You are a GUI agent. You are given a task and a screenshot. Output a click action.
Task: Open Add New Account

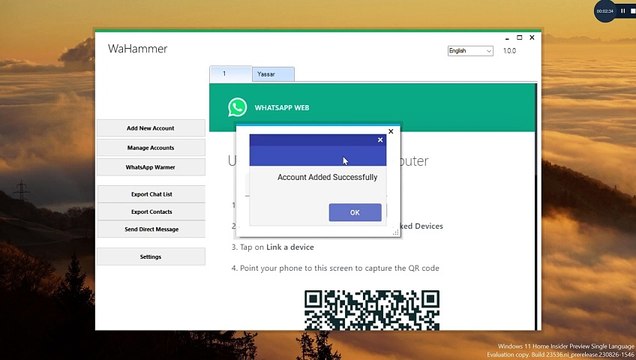click(151, 128)
